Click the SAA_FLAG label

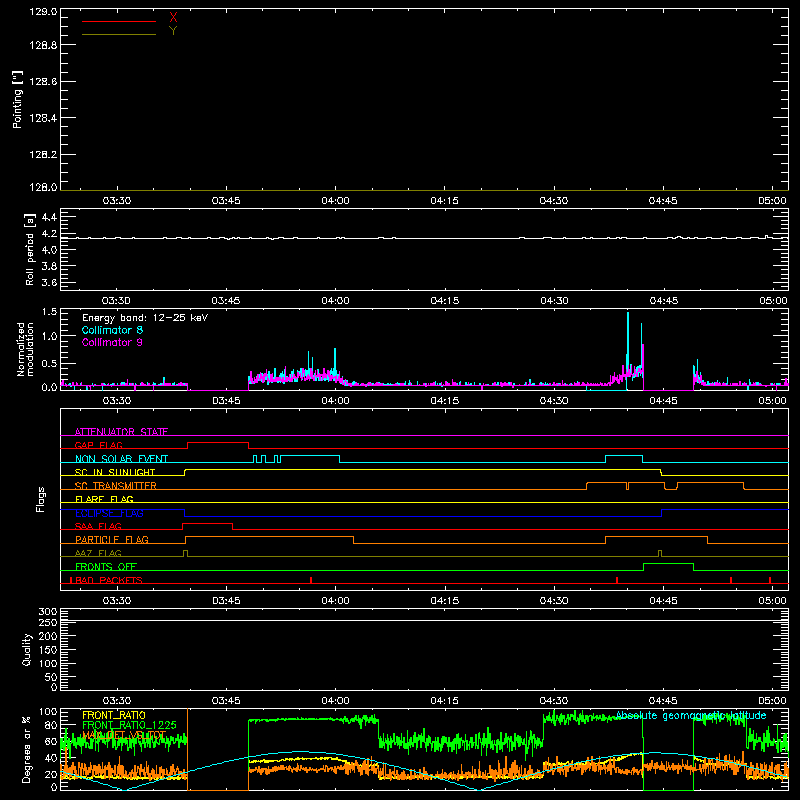(x=98, y=526)
